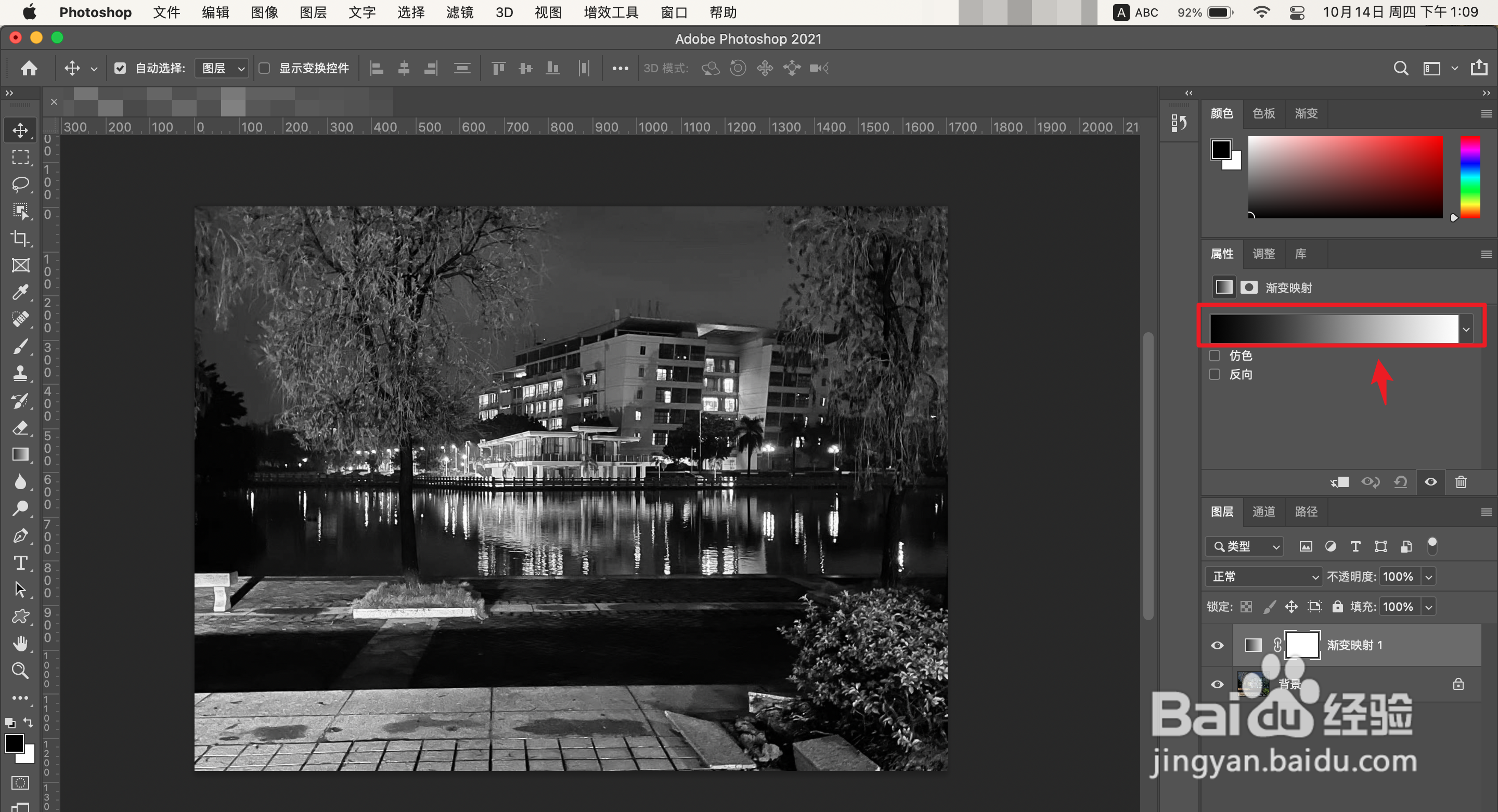The image size is (1498, 812).
Task: Select the Brush tool
Action: [20, 346]
